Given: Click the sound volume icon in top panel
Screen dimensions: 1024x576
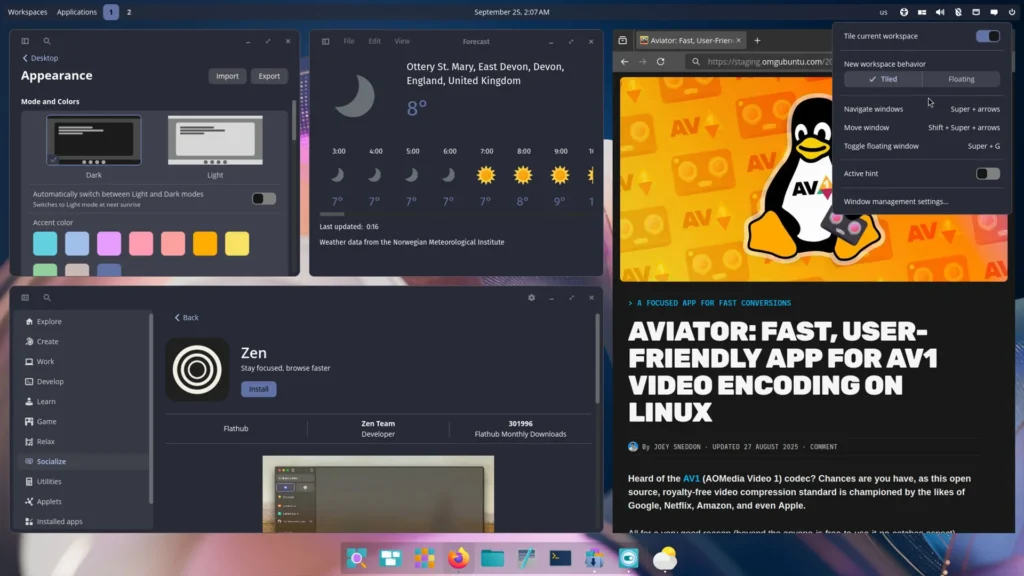Looking at the screenshot, I should [x=939, y=12].
